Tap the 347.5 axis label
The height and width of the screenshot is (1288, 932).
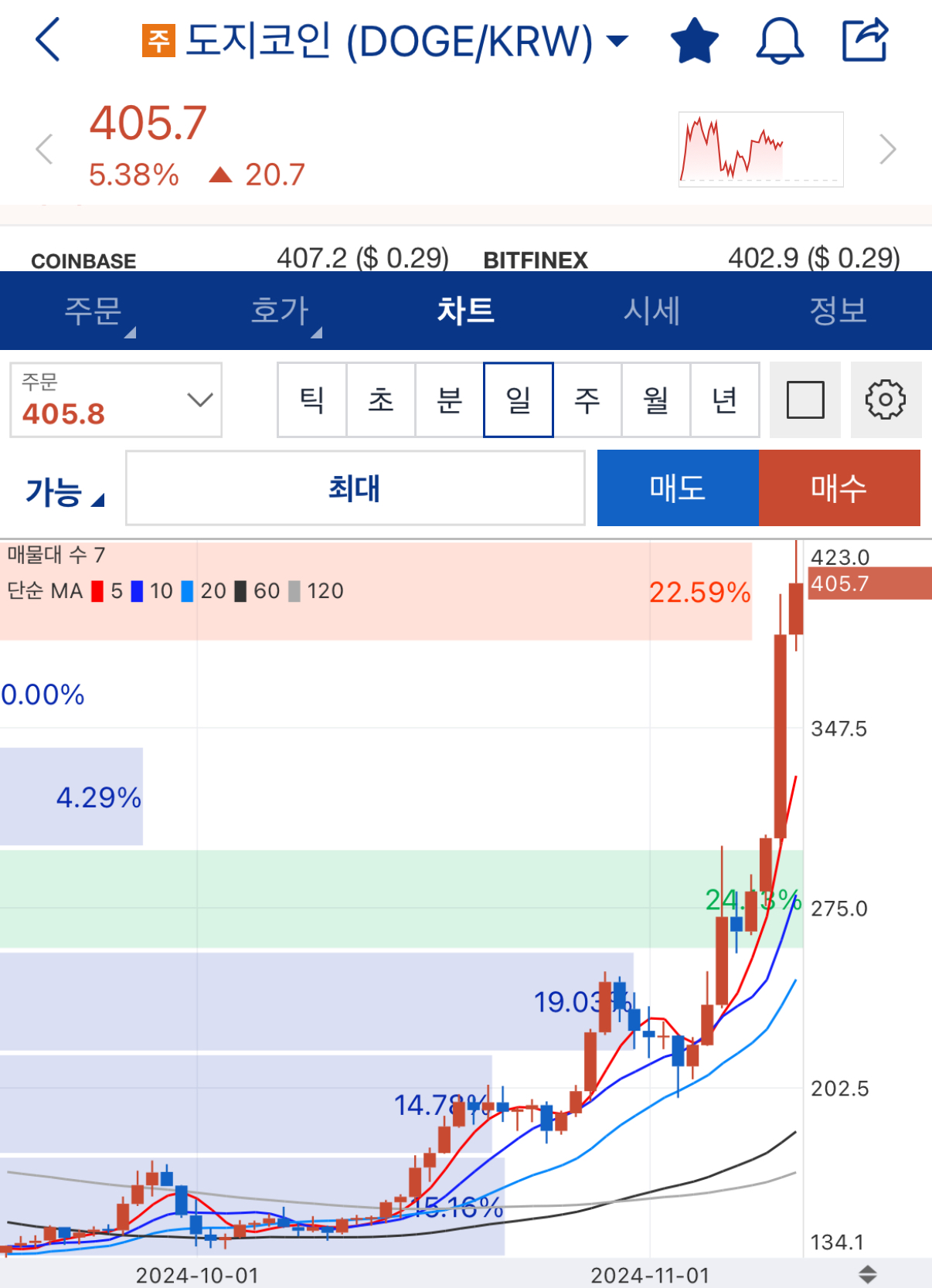coord(838,729)
